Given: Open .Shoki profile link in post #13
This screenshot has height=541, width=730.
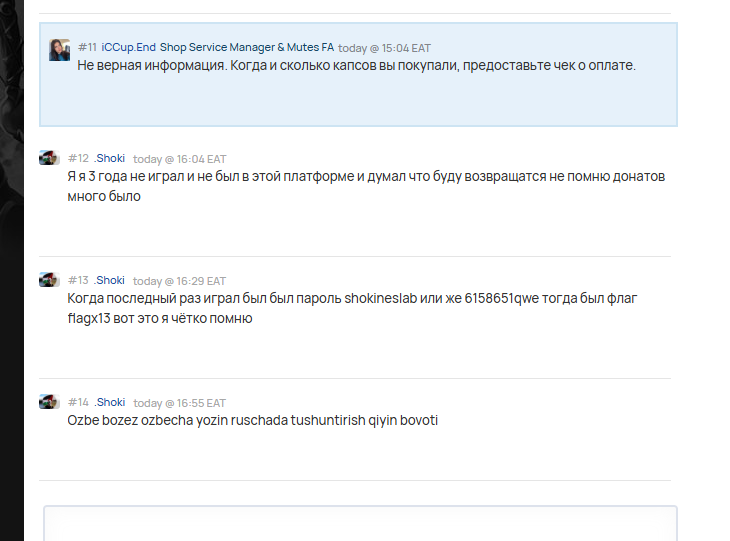Looking at the screenshot, I should click(110, 280).
